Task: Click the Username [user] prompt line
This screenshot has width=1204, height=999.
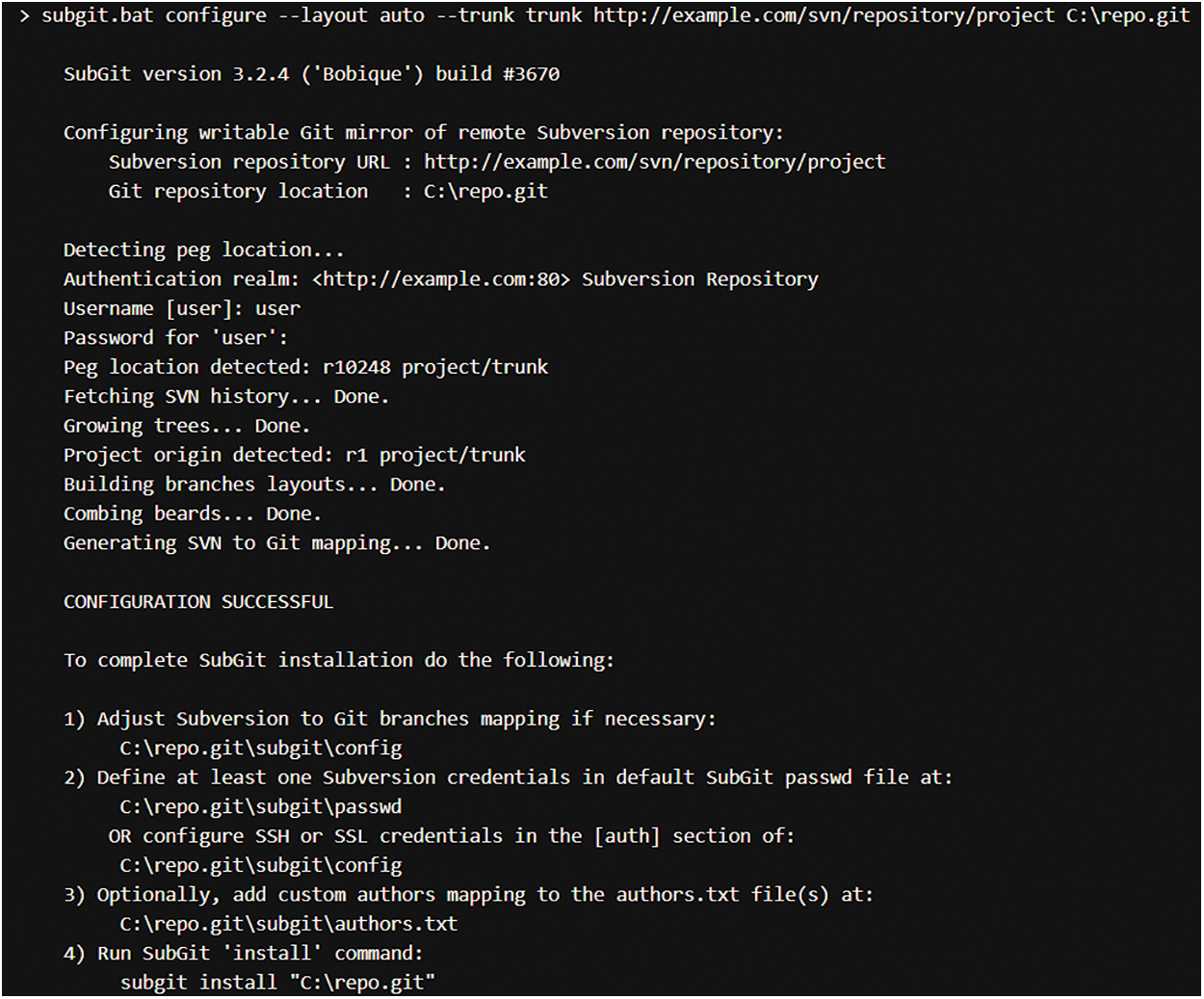Action: [182, 308]
